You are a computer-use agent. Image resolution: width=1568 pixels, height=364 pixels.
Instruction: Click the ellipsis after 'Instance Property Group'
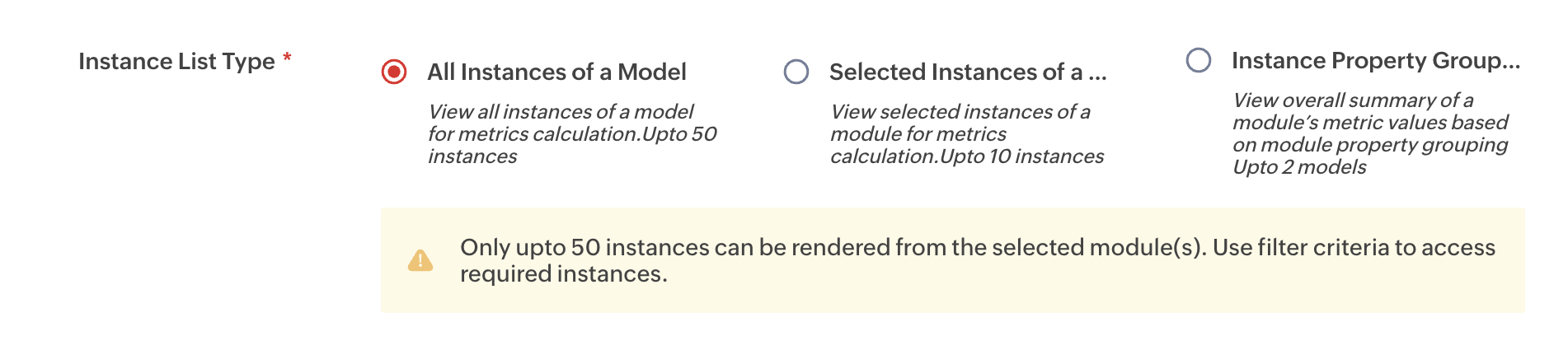click(x=1510, y=63)
